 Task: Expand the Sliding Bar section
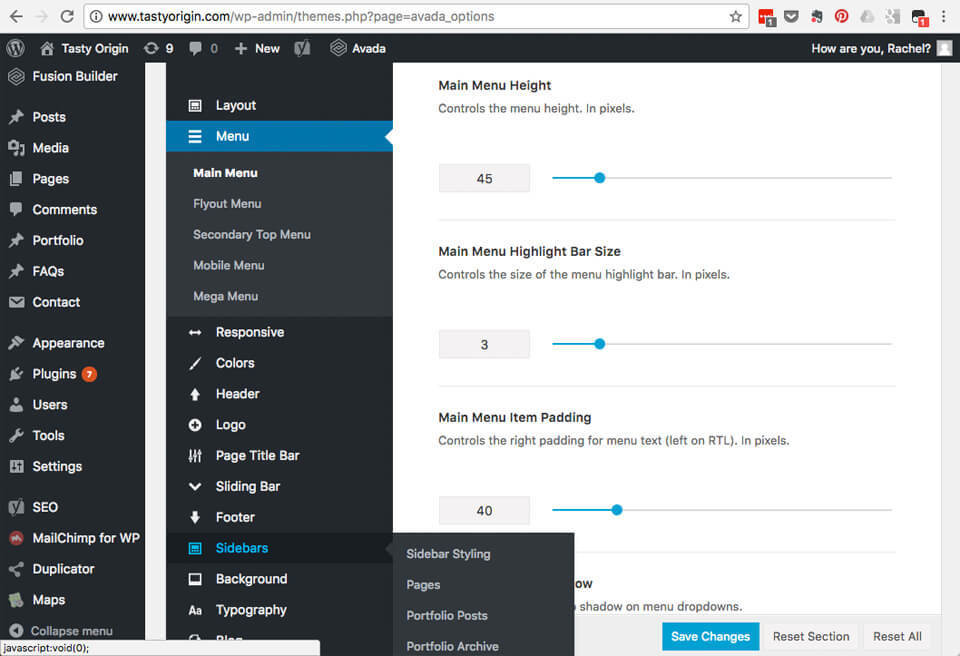(x=279, y=486)
